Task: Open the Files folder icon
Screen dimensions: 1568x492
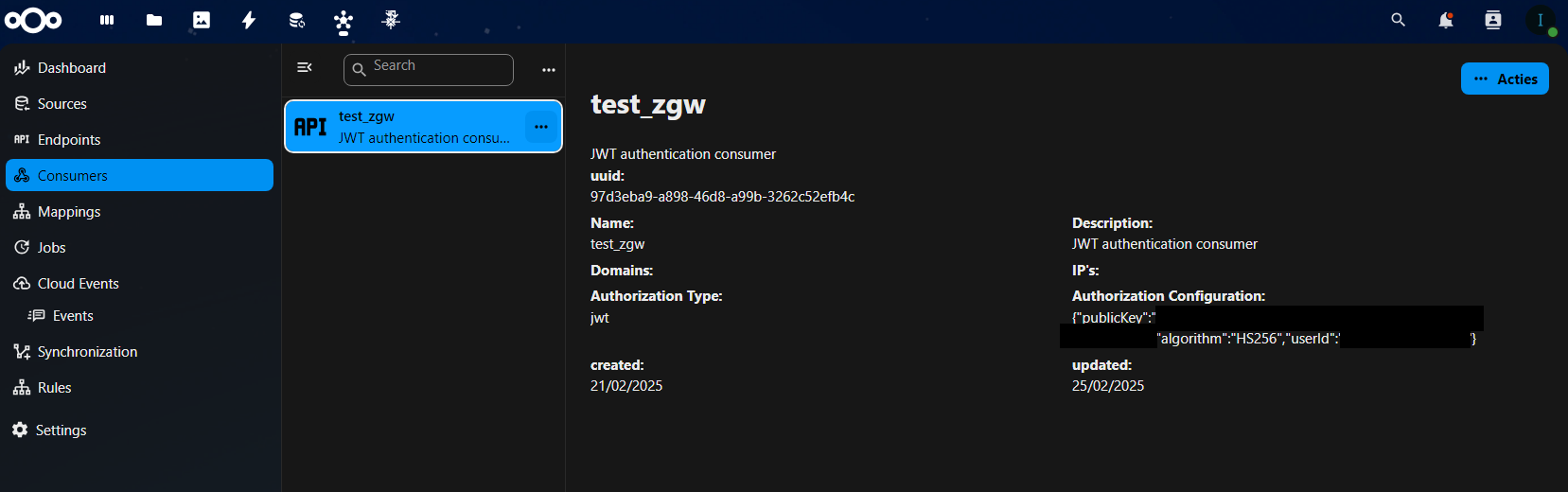Action: 154,20
